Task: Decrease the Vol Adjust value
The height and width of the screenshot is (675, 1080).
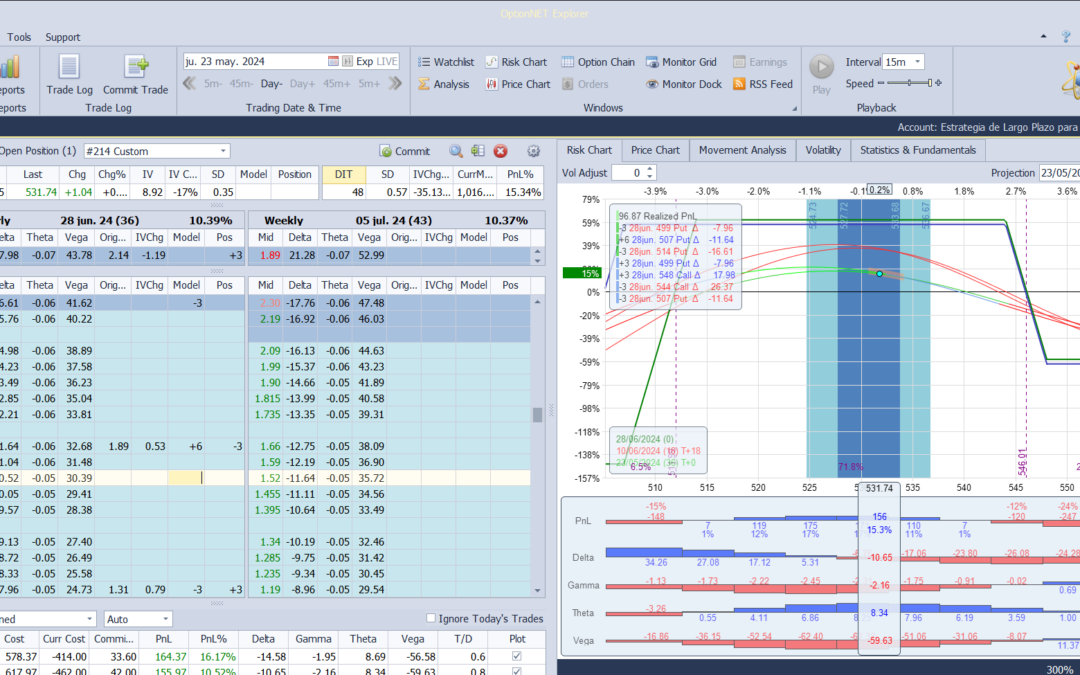Action: click(x=650, y=176)
